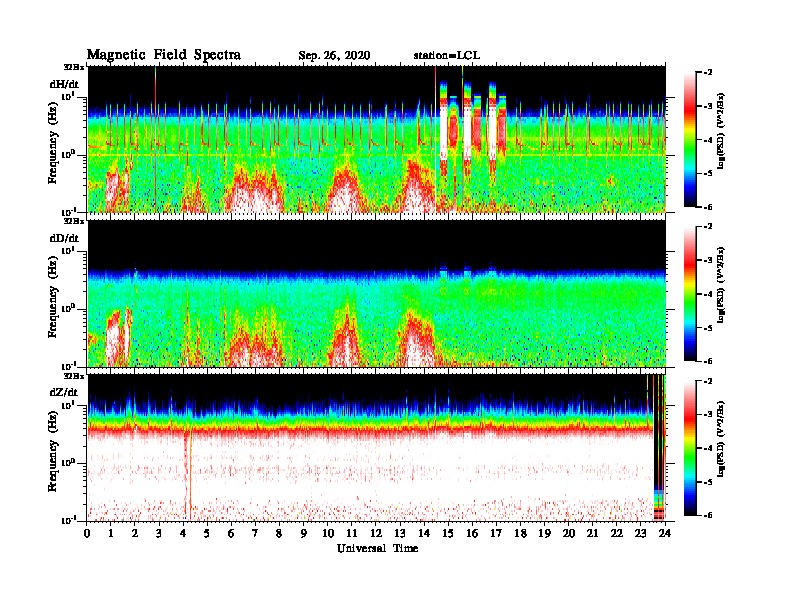Click the -2 tick on the dZ/dt color bar

point(708,381)
